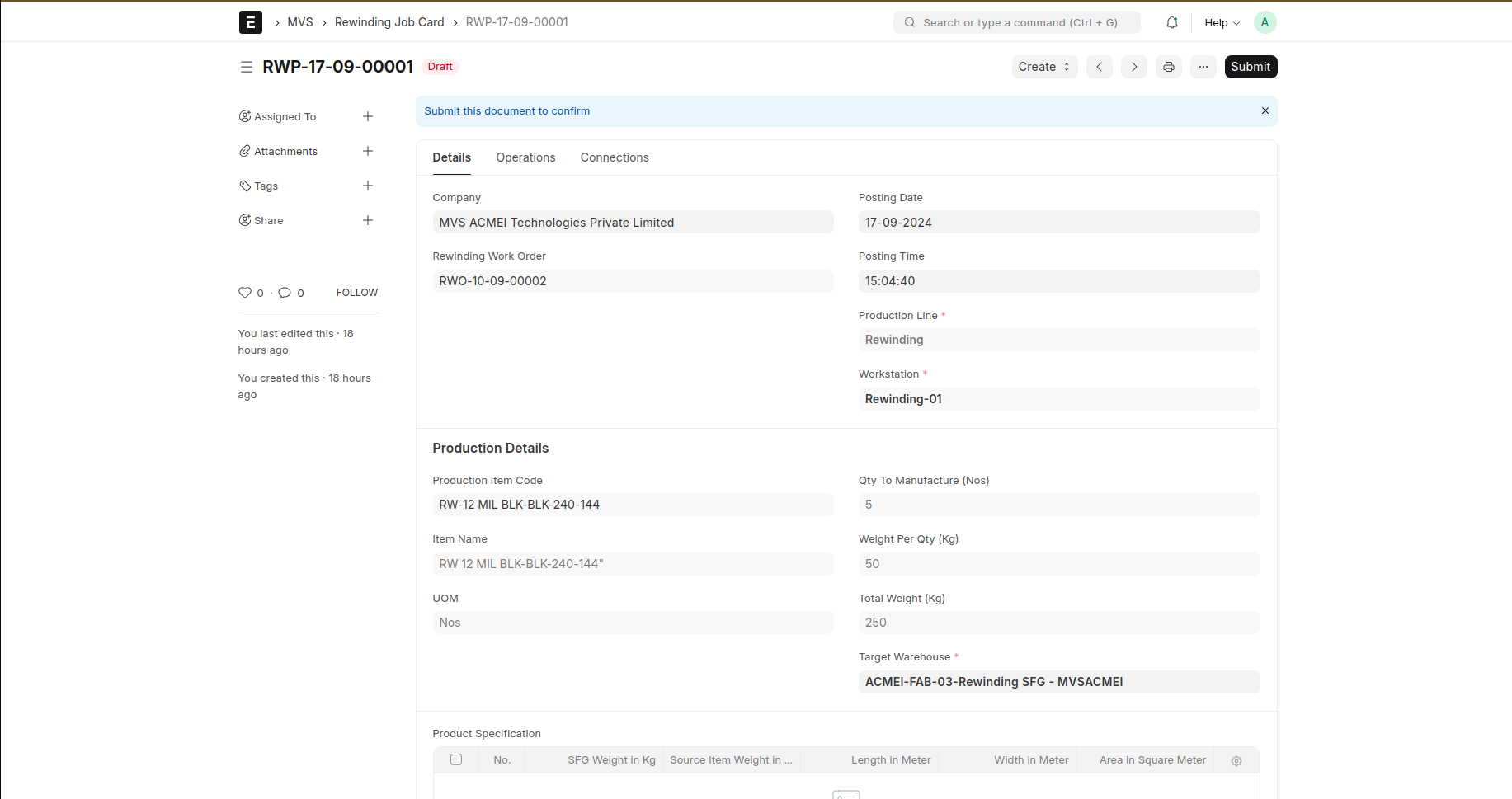The image size is (1512, 799).
Task: Add an attachment with the plus icon
Action: tap(368, 151)
